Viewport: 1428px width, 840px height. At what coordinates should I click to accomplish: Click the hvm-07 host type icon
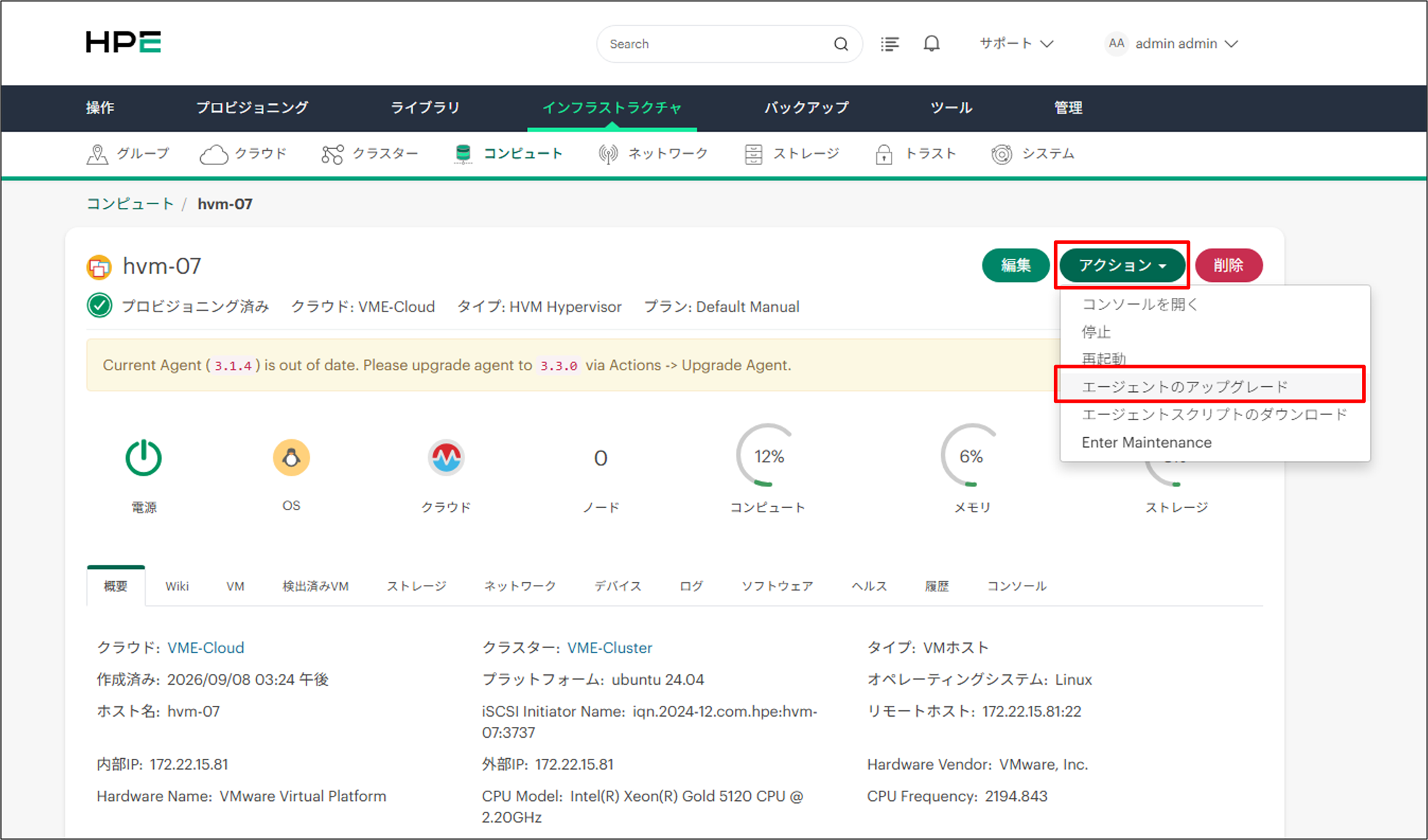(99, 267)
